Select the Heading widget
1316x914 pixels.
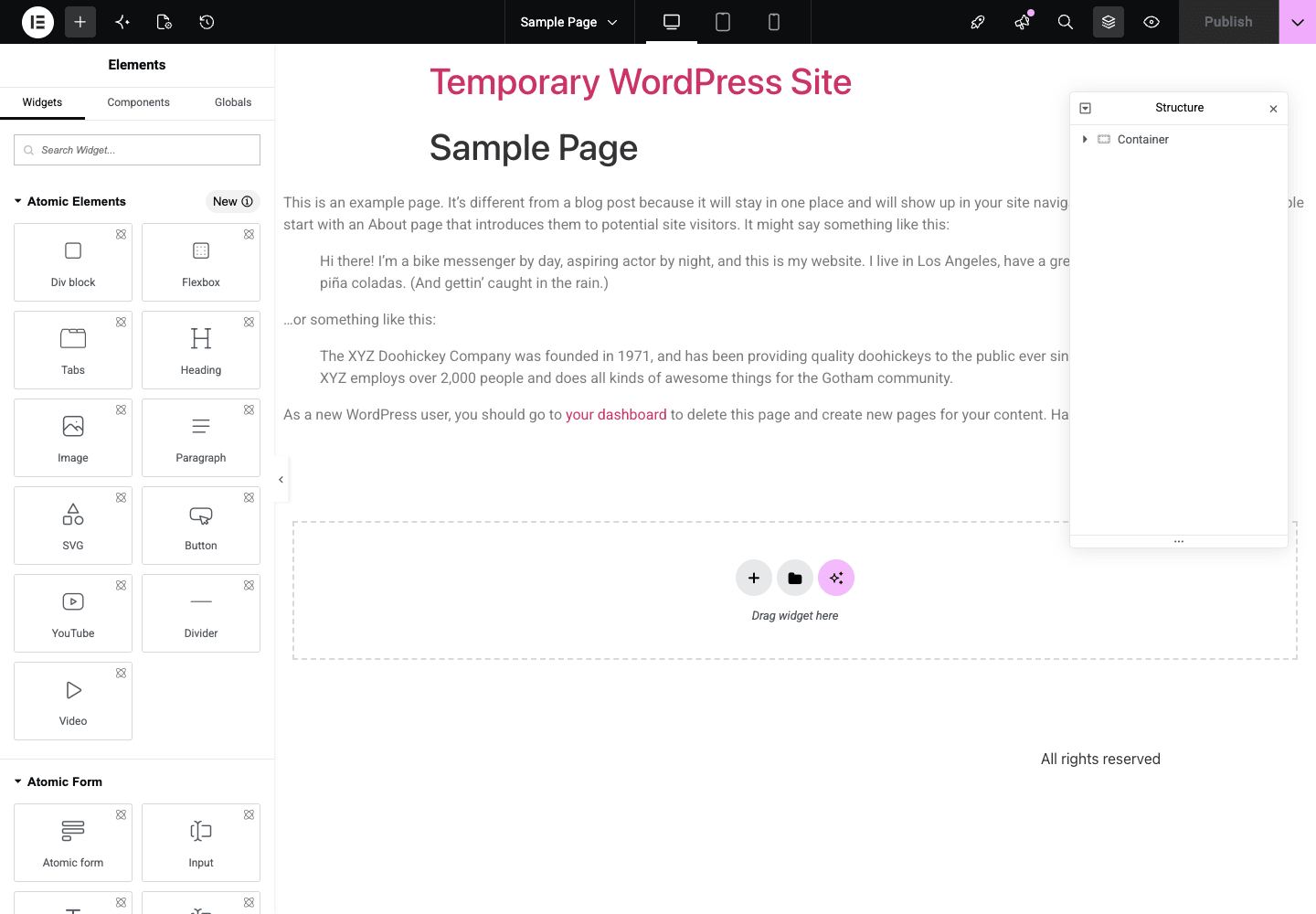pyautogui.click(x=201, y=350)
